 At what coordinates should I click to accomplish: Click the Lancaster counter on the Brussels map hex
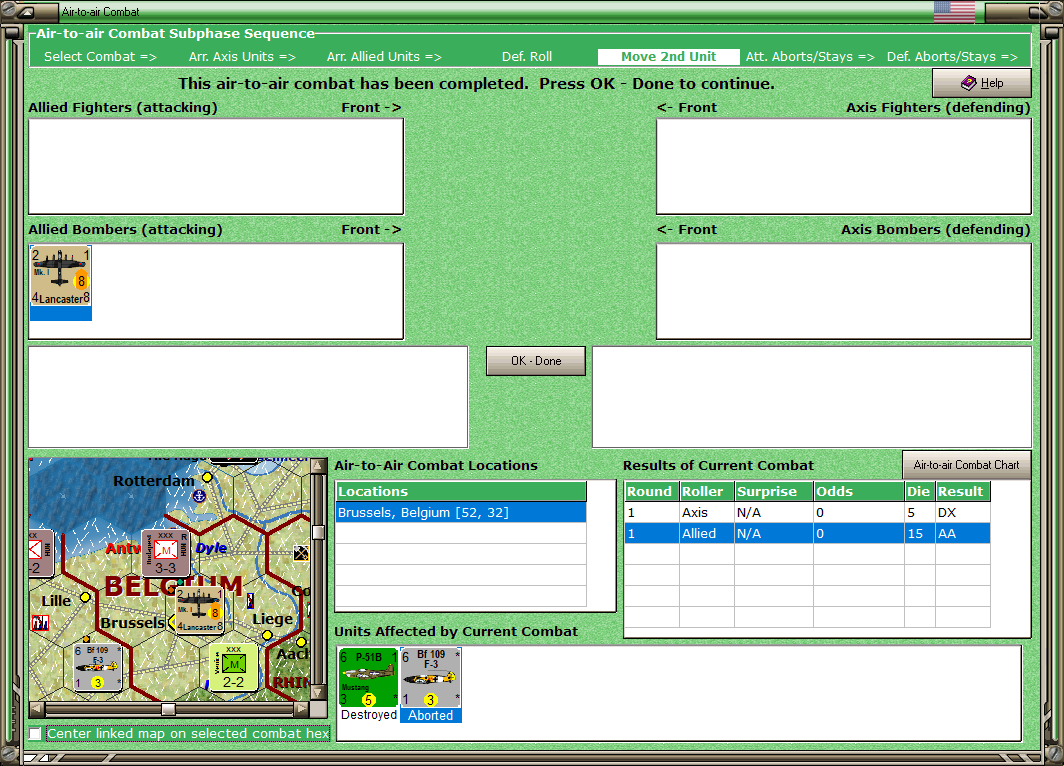(200, 610)
